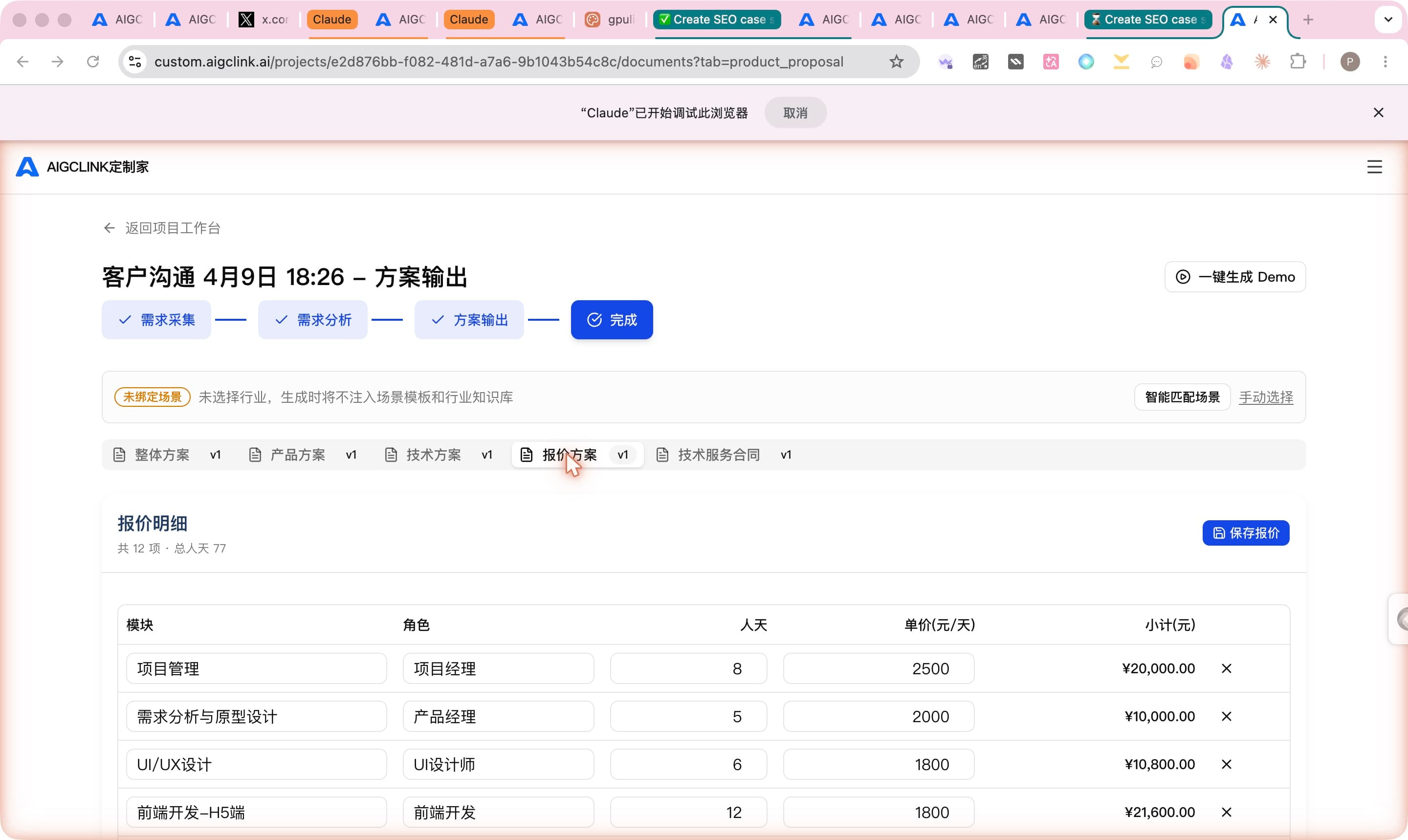
Task: Switch to the 整体方案 tab
Action: pos(167,455)
